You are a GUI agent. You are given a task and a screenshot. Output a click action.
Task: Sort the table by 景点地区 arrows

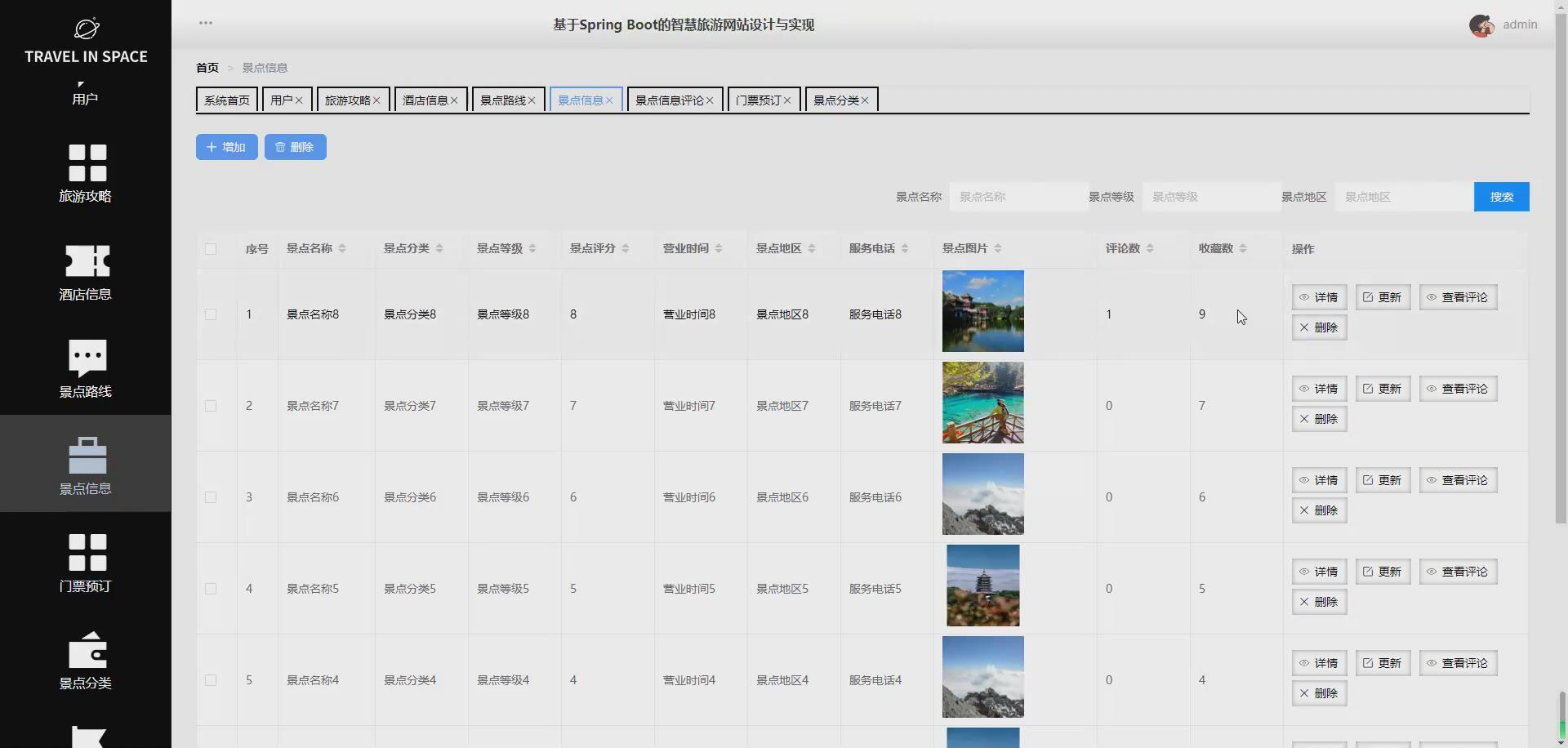pyautogui.click(x=812, y=248)
